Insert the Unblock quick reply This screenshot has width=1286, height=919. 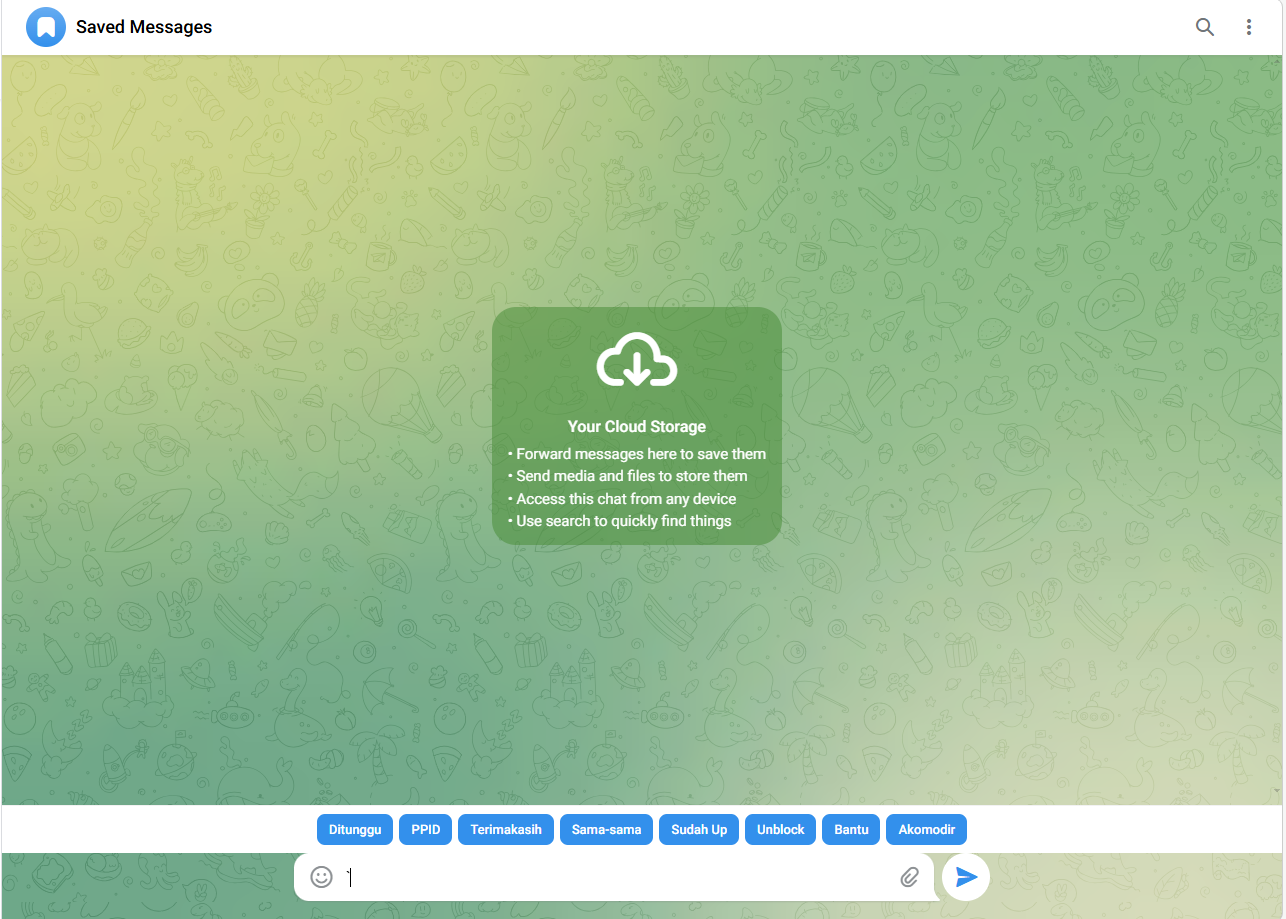click(x=781, y=830)
